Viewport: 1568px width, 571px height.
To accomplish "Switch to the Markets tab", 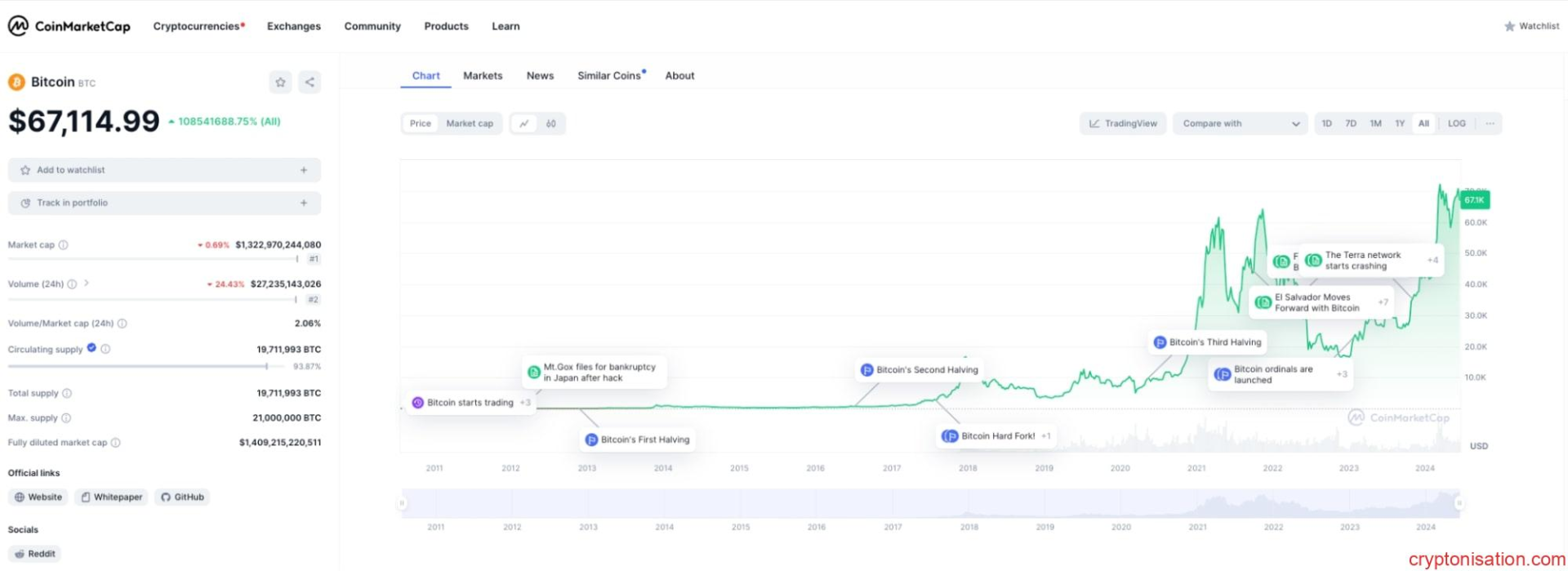I will (483, 75).
